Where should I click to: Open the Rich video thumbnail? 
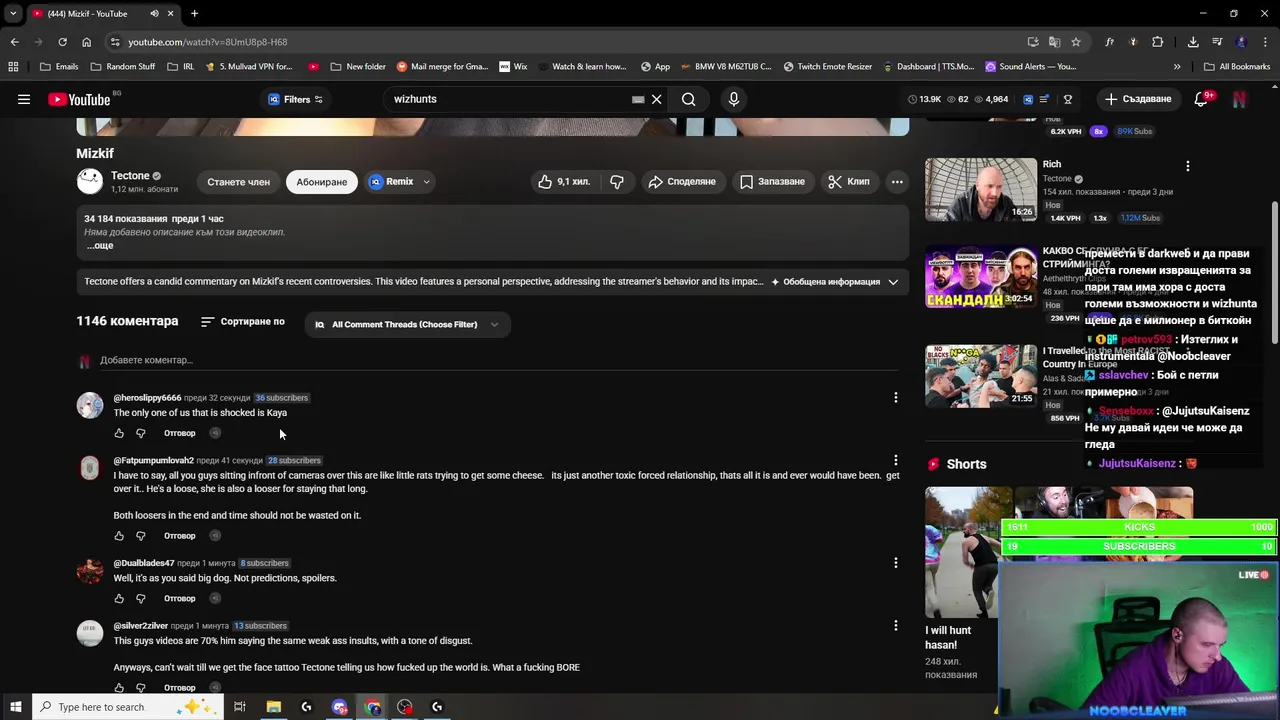click(981, 189)
